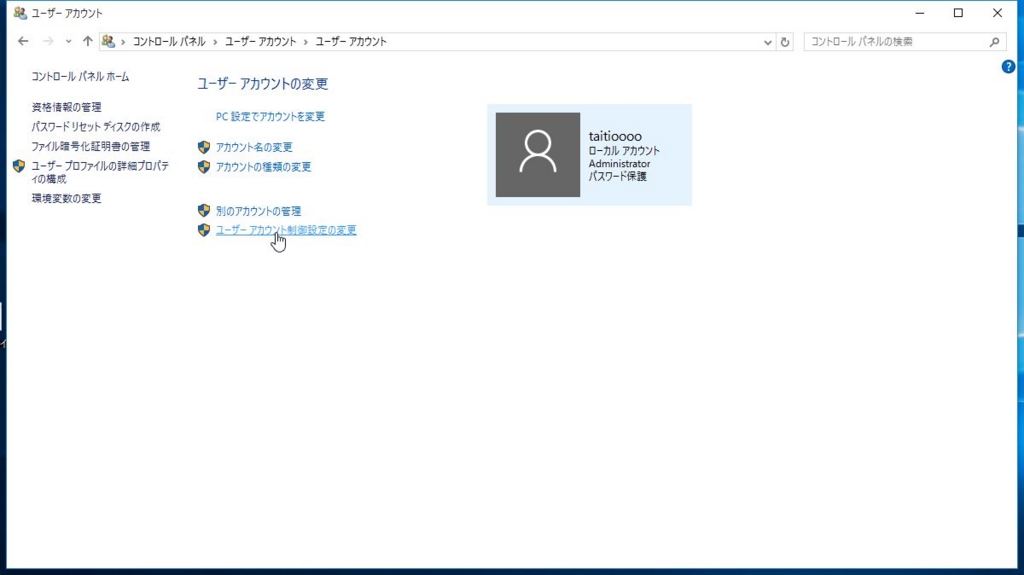Close the ユーザー アカウント window
This screenshot has width=1024, height=575.
click(997, 13)
